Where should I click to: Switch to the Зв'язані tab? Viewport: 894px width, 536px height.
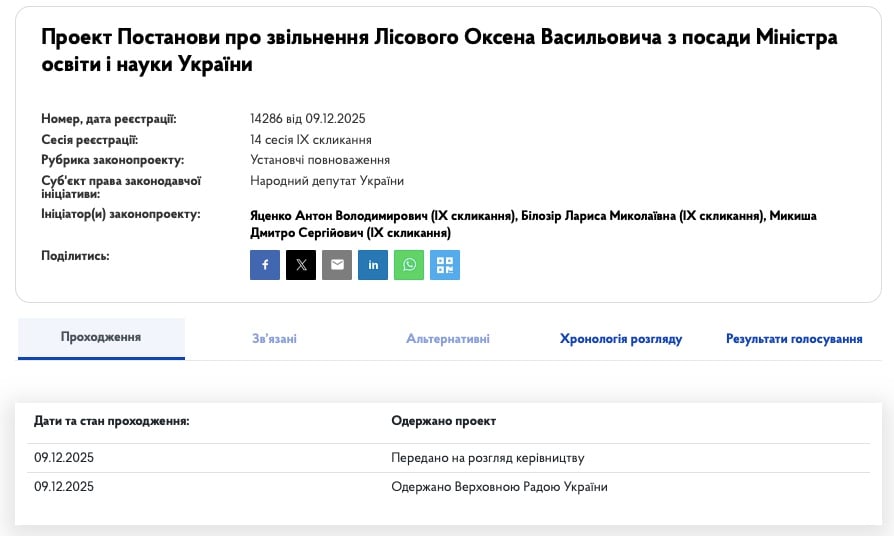click(x=274, y=339)
